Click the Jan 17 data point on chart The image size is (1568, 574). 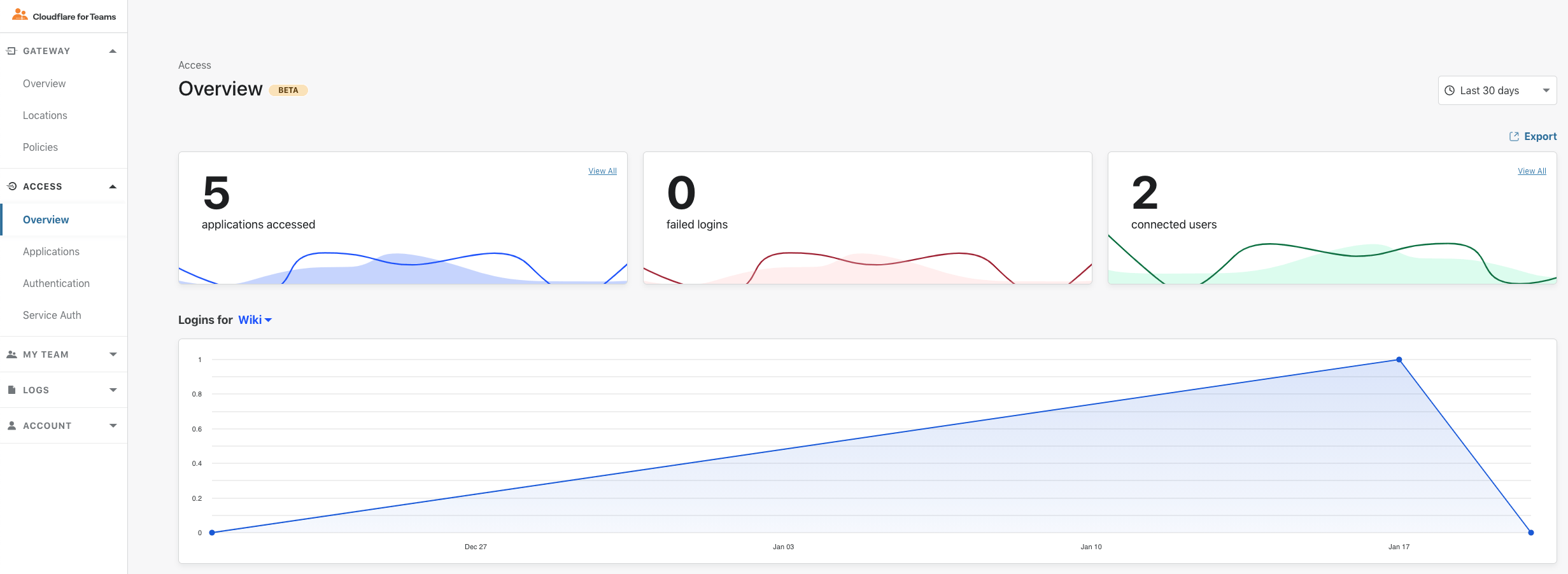[1399, 360]
